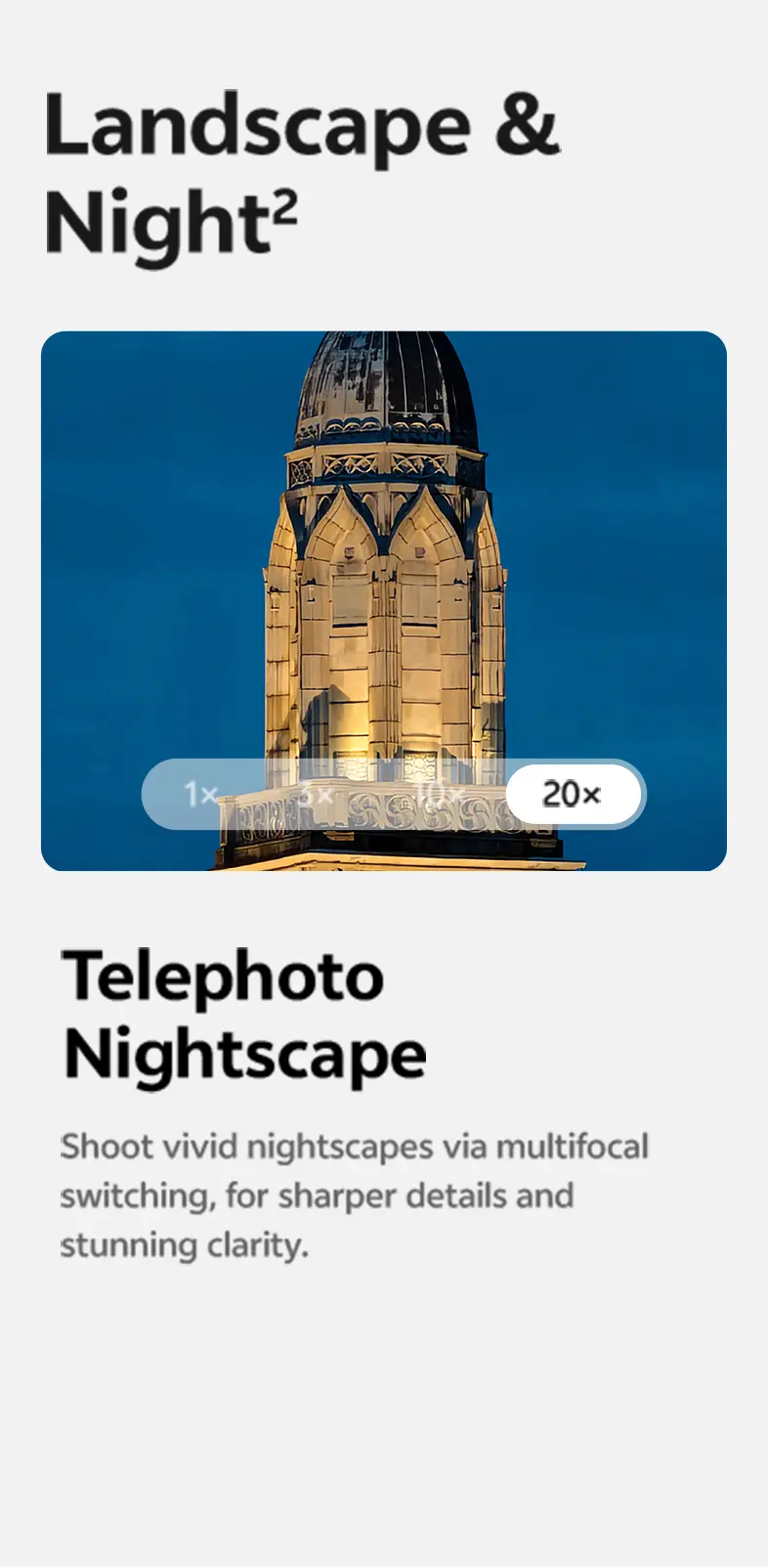This screenshot has height=1568, width=768.
Task: Switch to 3× zoom level
Action: (x=317, y=795)
